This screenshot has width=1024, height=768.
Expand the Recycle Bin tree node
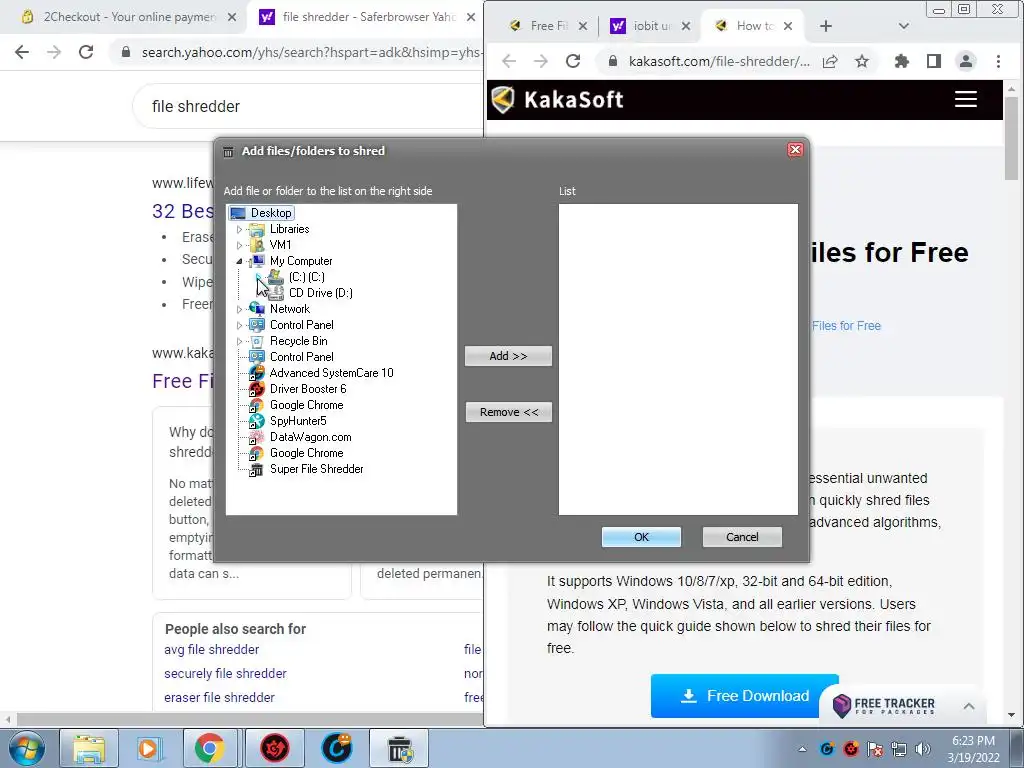click(239, 342)
